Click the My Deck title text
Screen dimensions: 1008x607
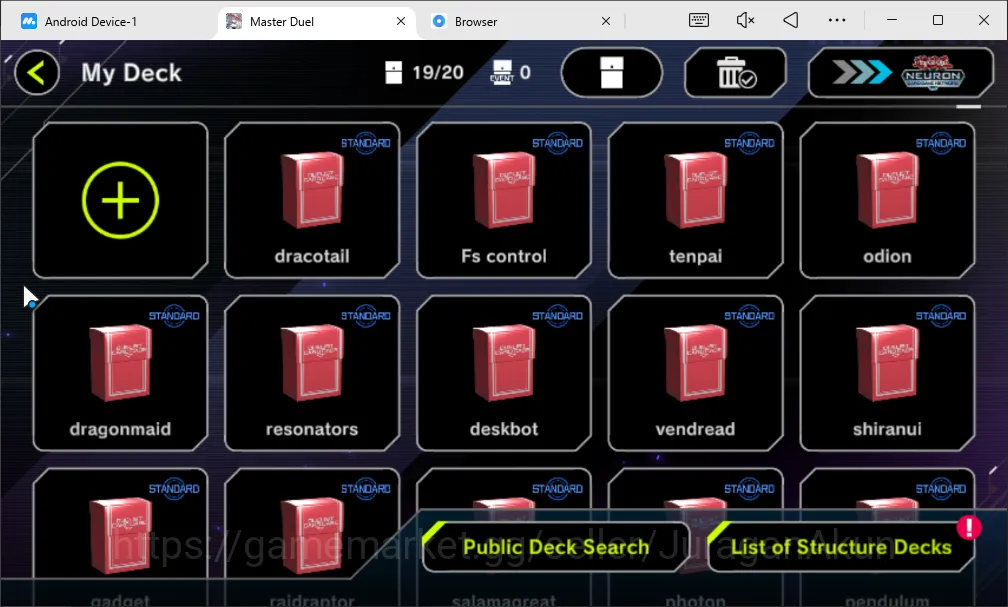pos(131,73)
